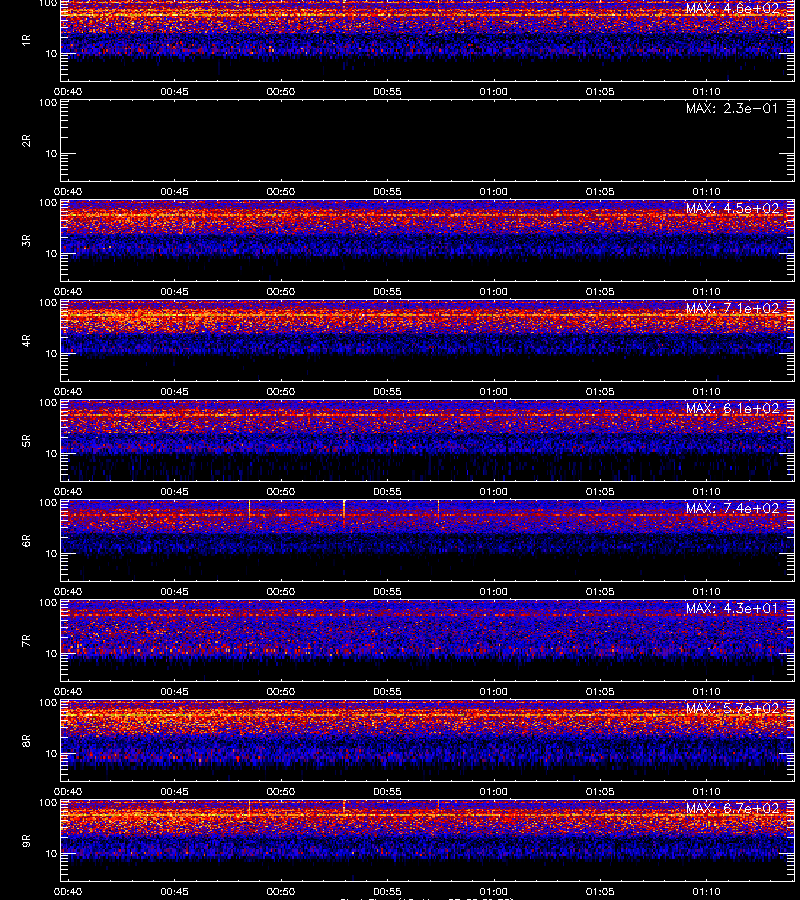800x900 pixels.
Task: Select the "MAX: 4.3e+01" readout in panel 7R
Action: click(732, 608)
